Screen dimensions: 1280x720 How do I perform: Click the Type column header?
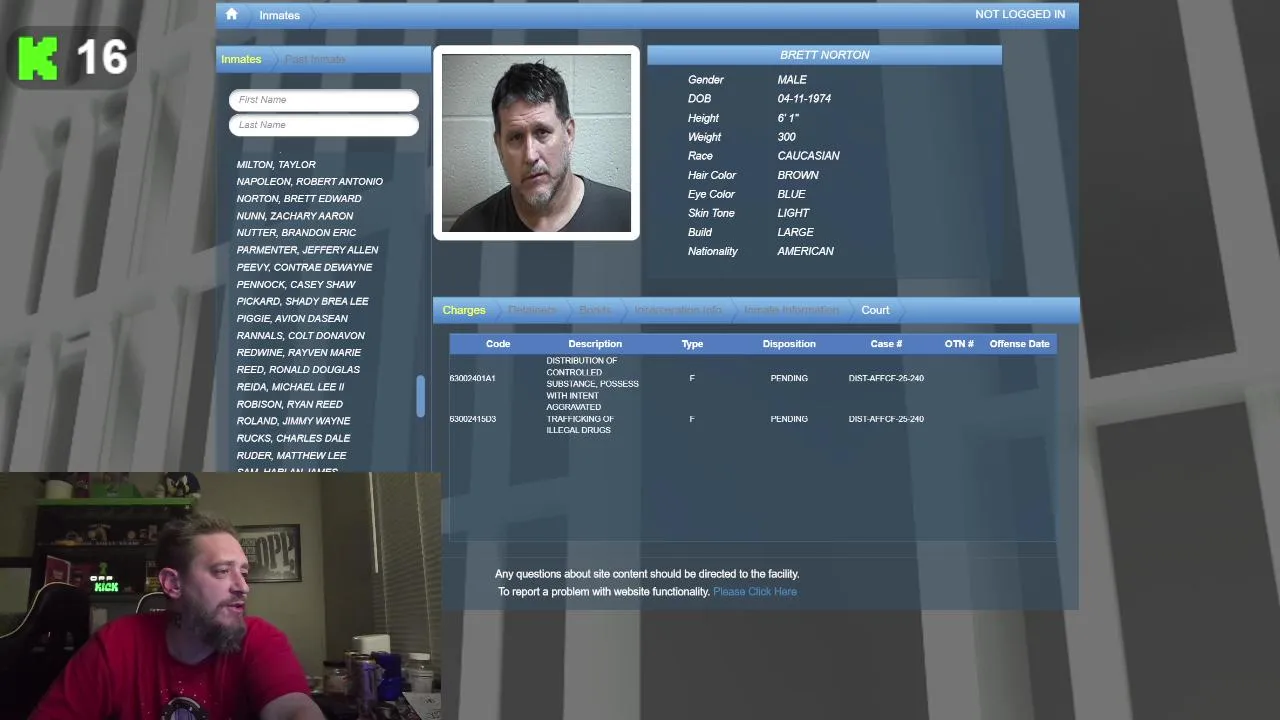click(692, 344)
